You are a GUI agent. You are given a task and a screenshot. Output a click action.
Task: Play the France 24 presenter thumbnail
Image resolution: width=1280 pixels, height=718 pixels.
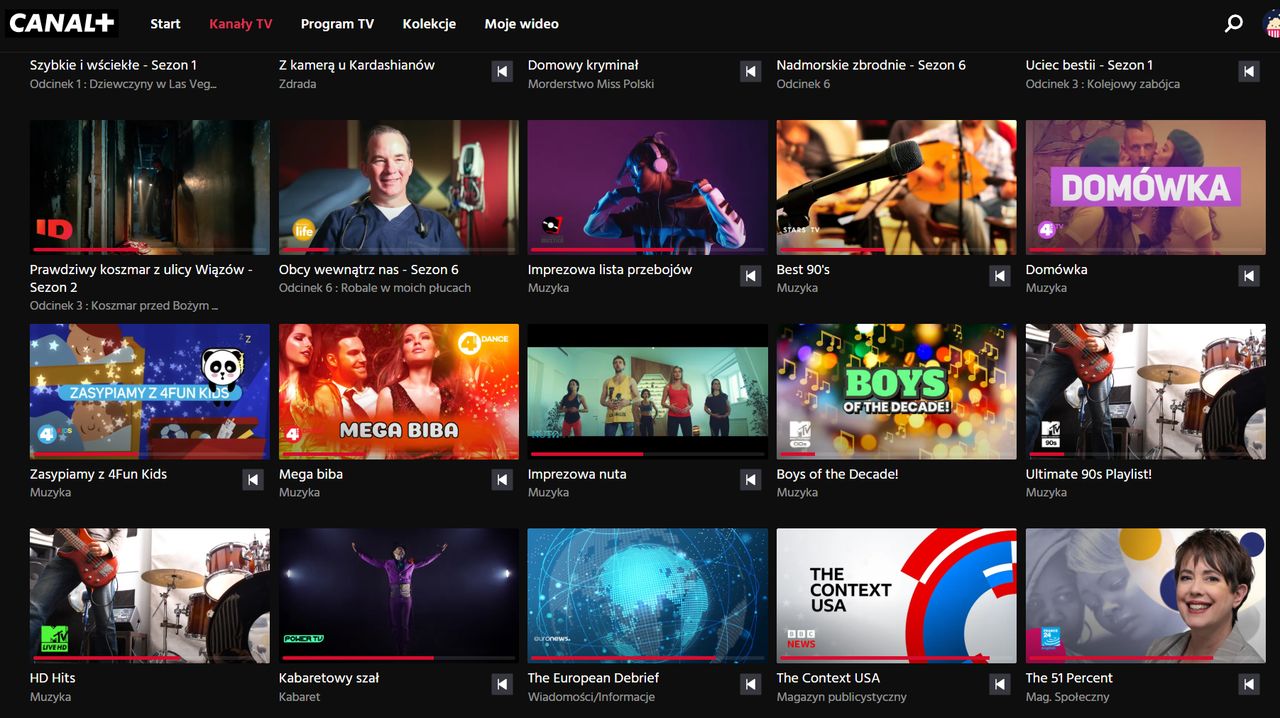click(x=1146, y=596)
